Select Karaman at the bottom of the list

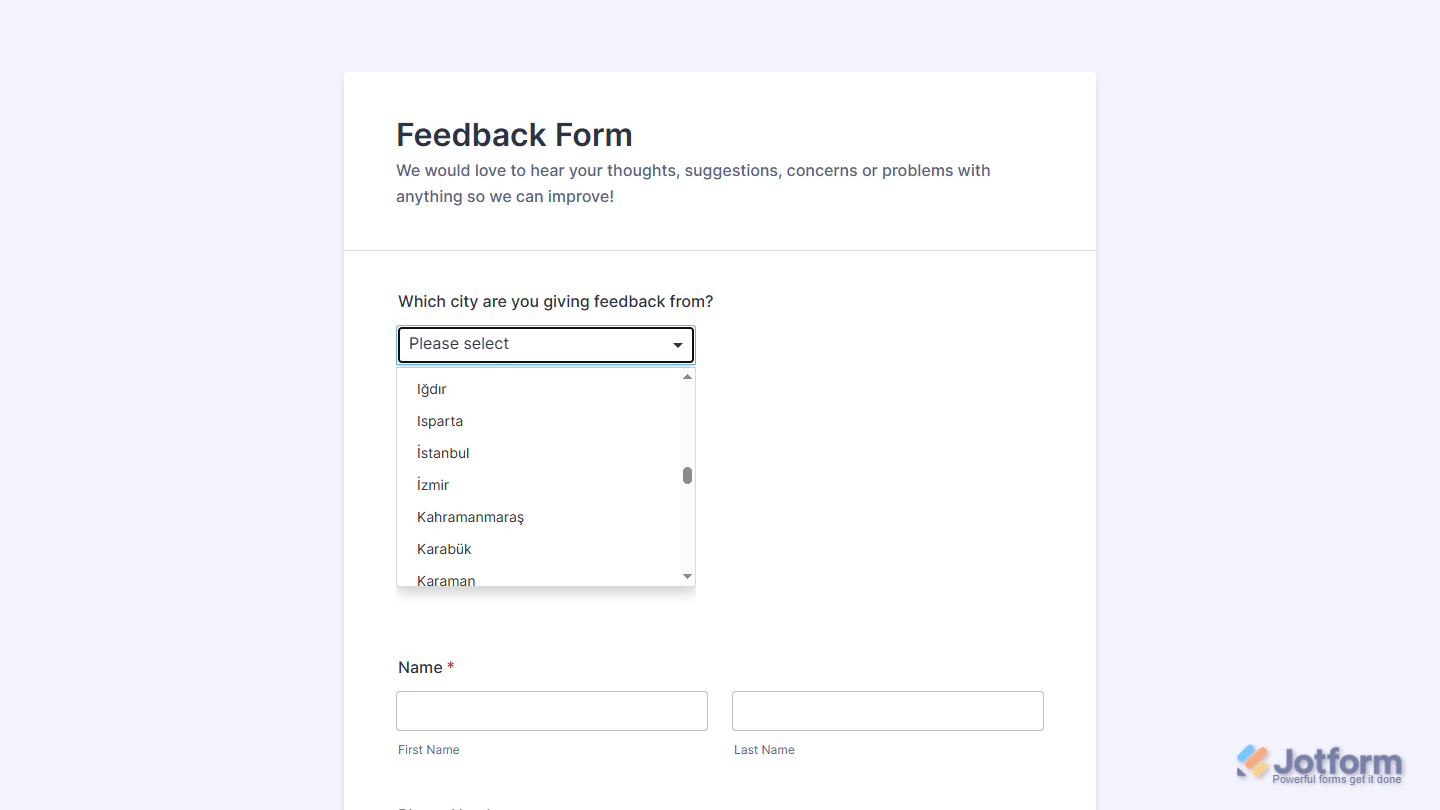click(446, 579)
